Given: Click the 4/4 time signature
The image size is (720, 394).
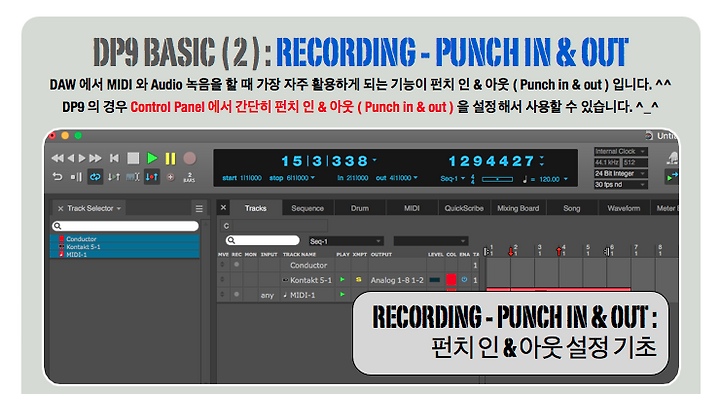Looking at the screenshot, I should [x=472, y=179].
